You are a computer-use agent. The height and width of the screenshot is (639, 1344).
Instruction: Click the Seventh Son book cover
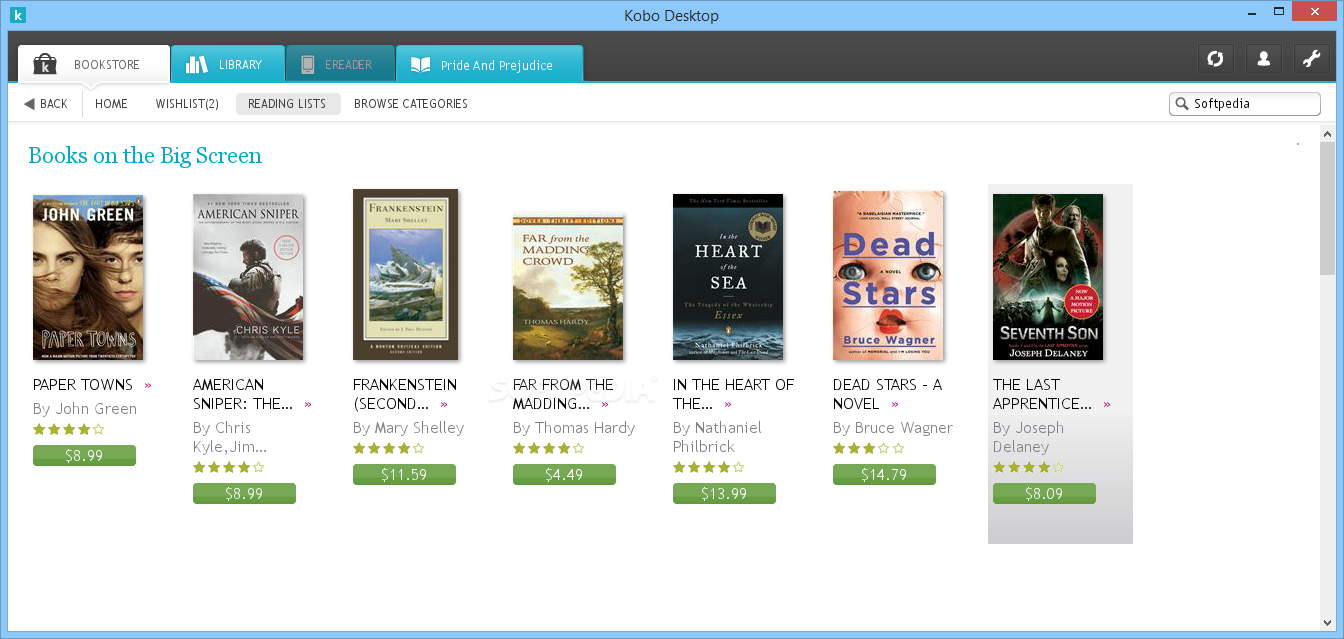click(x=1048, y=277)
